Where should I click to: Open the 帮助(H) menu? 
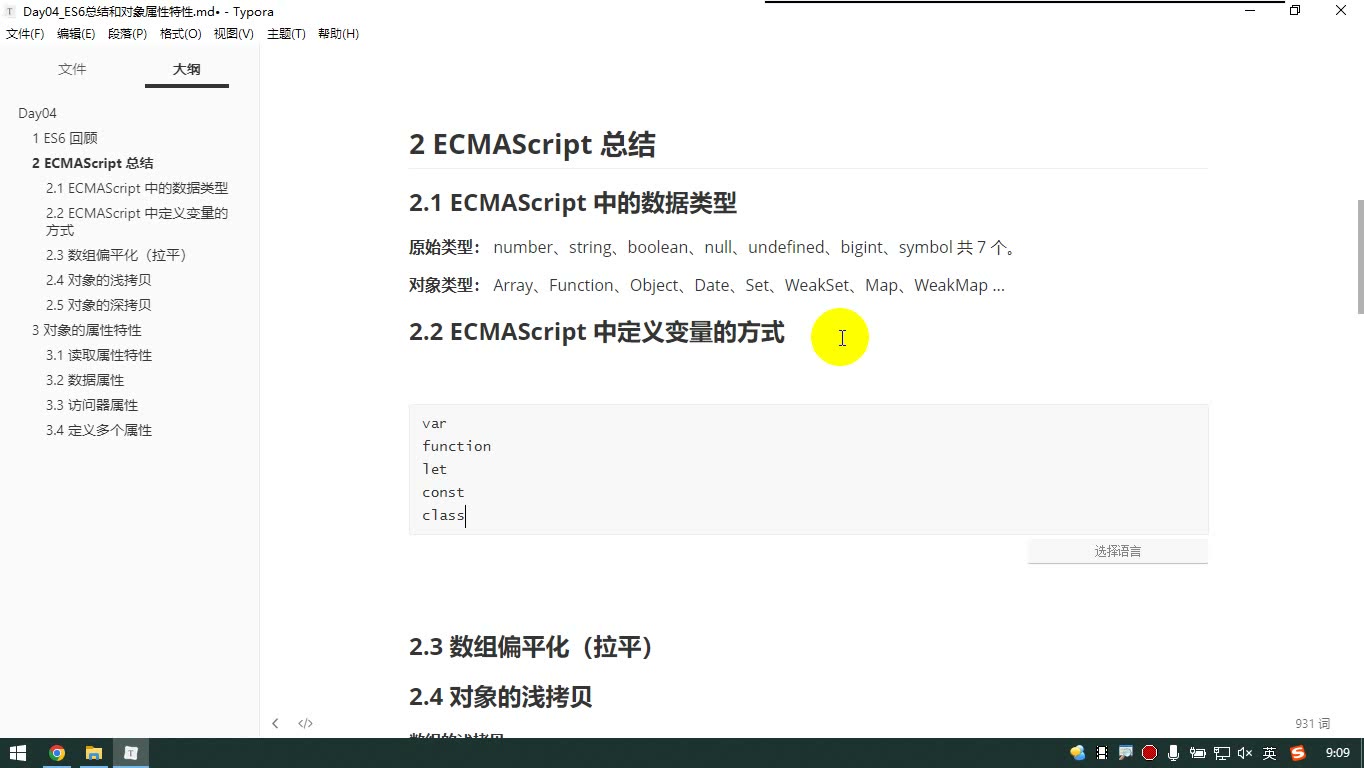click(338, 34)
